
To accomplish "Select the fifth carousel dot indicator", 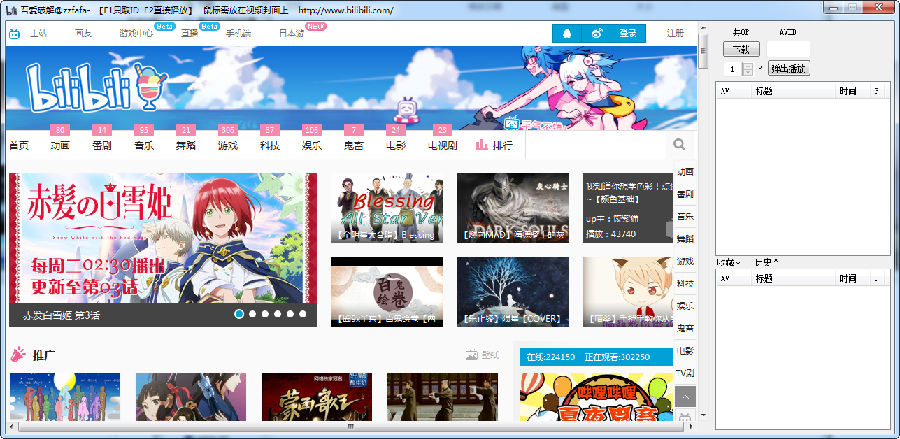I will [x=290, y=314].
